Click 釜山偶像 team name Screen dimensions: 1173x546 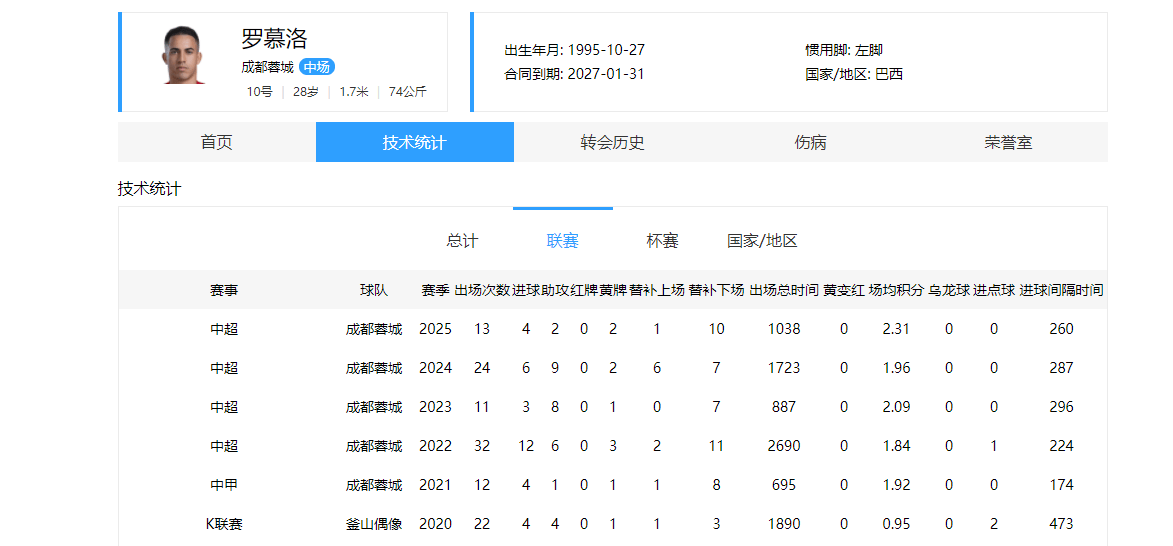(374, 524)
